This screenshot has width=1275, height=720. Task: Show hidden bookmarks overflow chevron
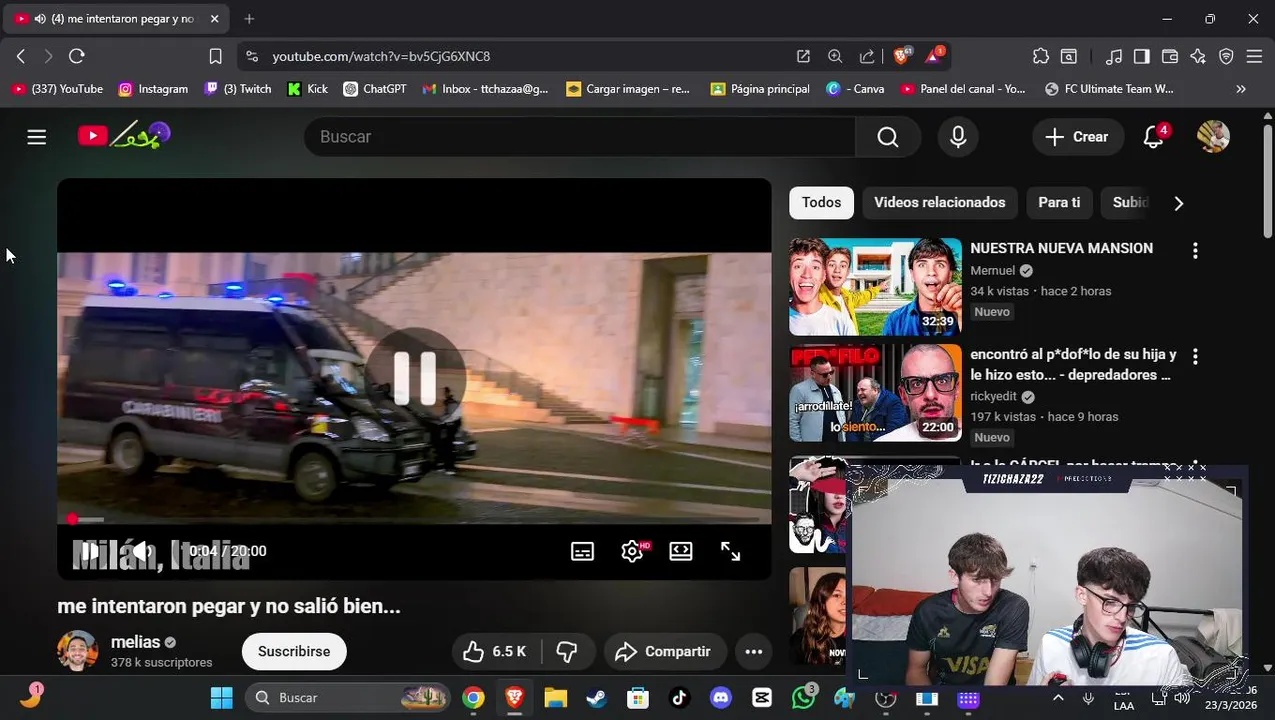pyautogui.click(x=1241, y=89)
